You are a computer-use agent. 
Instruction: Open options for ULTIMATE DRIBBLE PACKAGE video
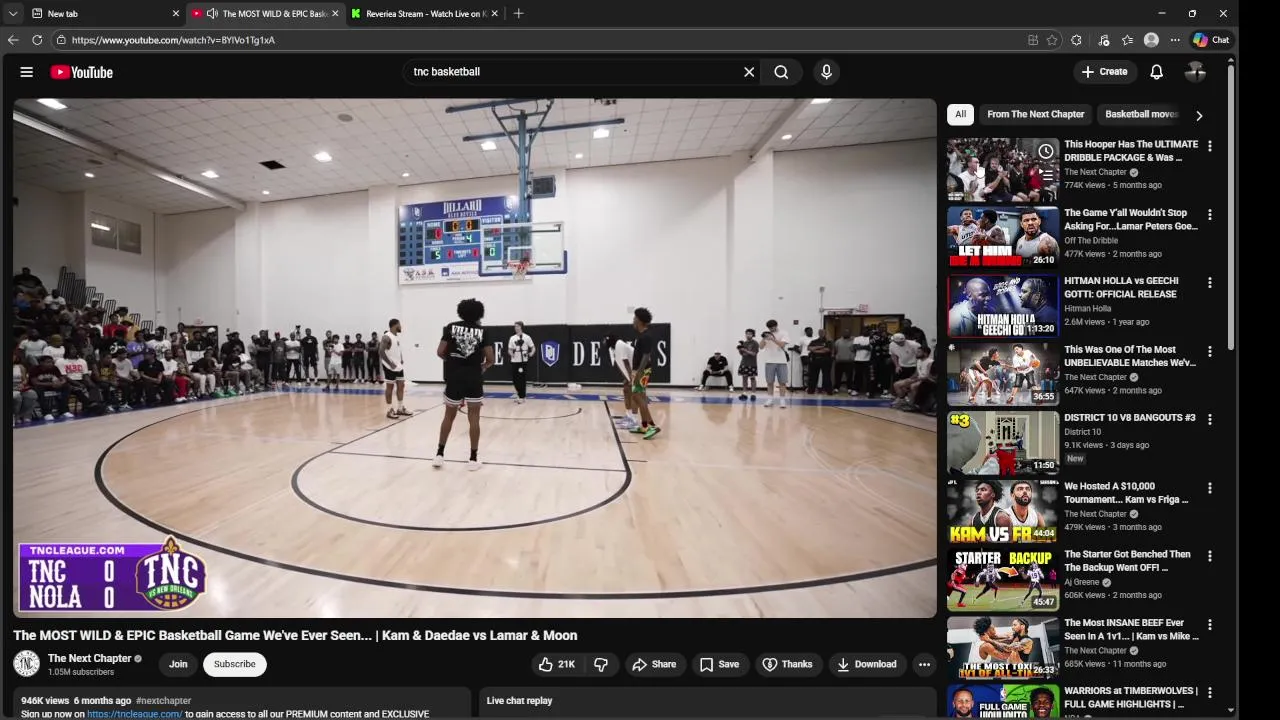tap(1209, 146)
